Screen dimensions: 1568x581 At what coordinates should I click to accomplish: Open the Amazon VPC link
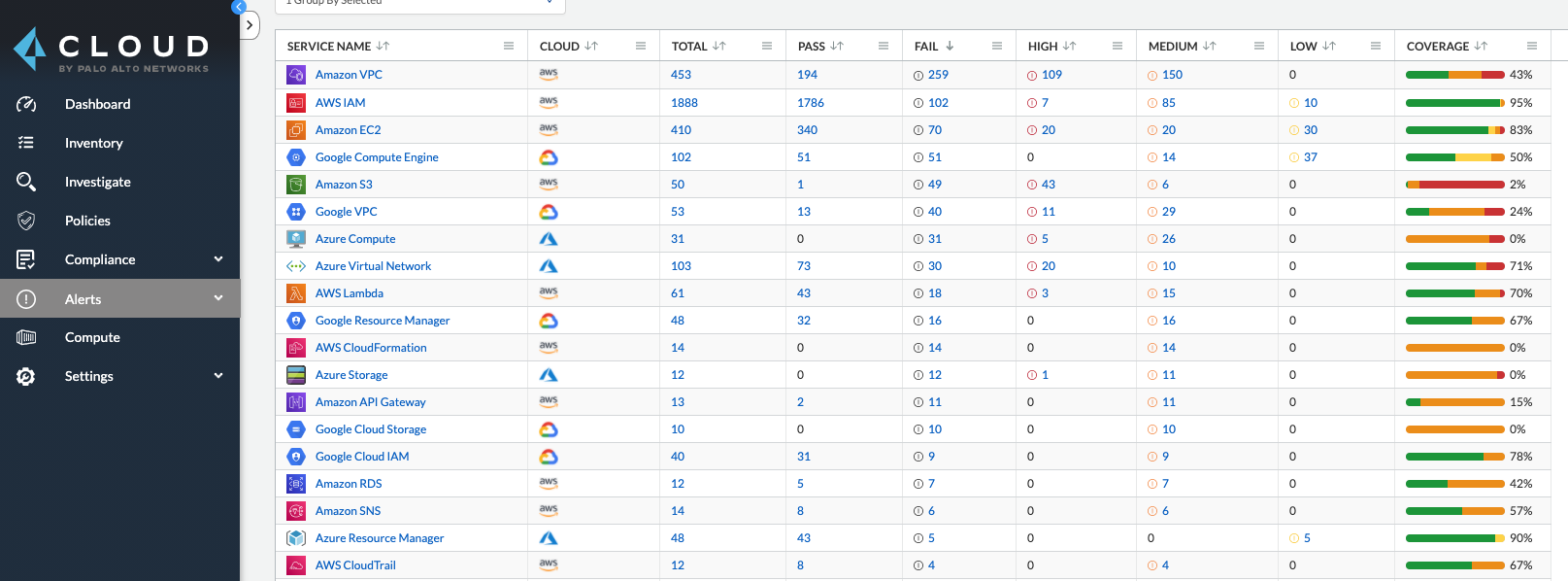349,75
